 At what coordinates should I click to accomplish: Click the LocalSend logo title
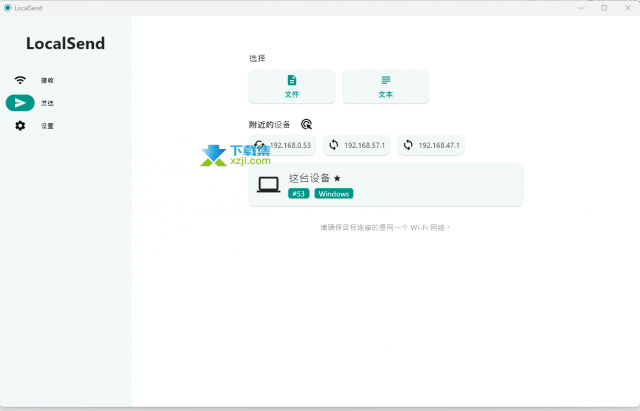pos(65,43)
